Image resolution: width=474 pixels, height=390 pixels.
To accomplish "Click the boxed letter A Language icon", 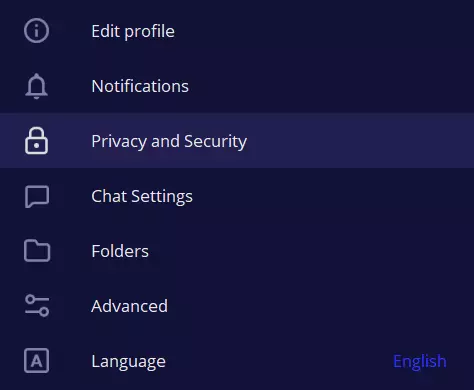I will [x=36, y=361].
